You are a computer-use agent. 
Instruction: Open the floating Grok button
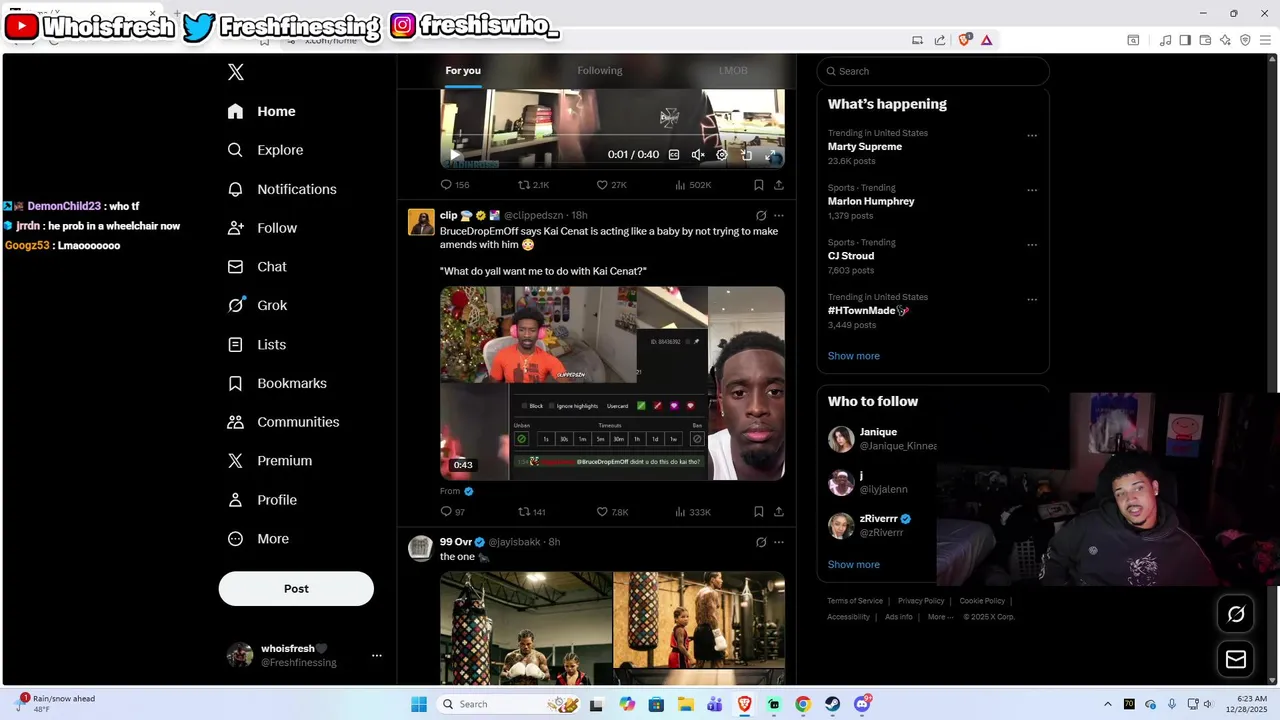coord(1236,614)
